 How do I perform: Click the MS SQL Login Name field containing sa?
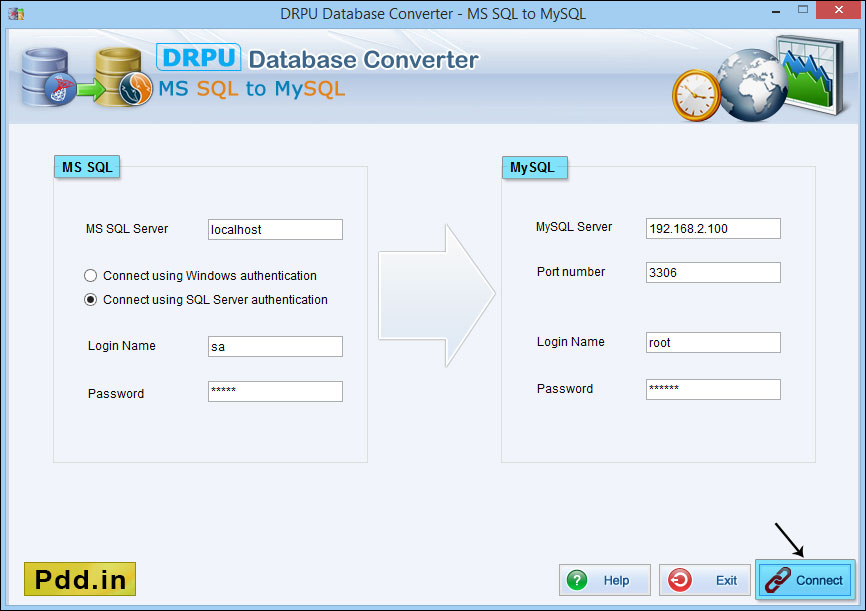275,346
